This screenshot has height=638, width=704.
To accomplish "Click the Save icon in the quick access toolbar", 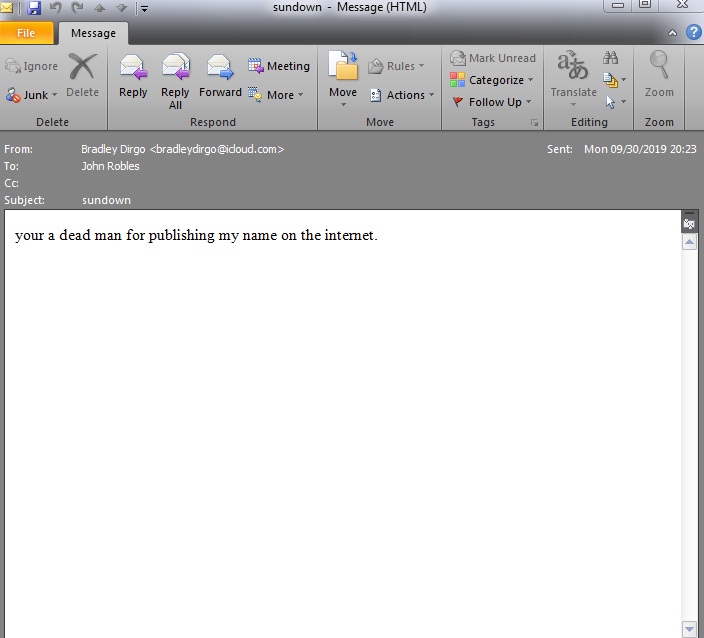I will (34, 8).
